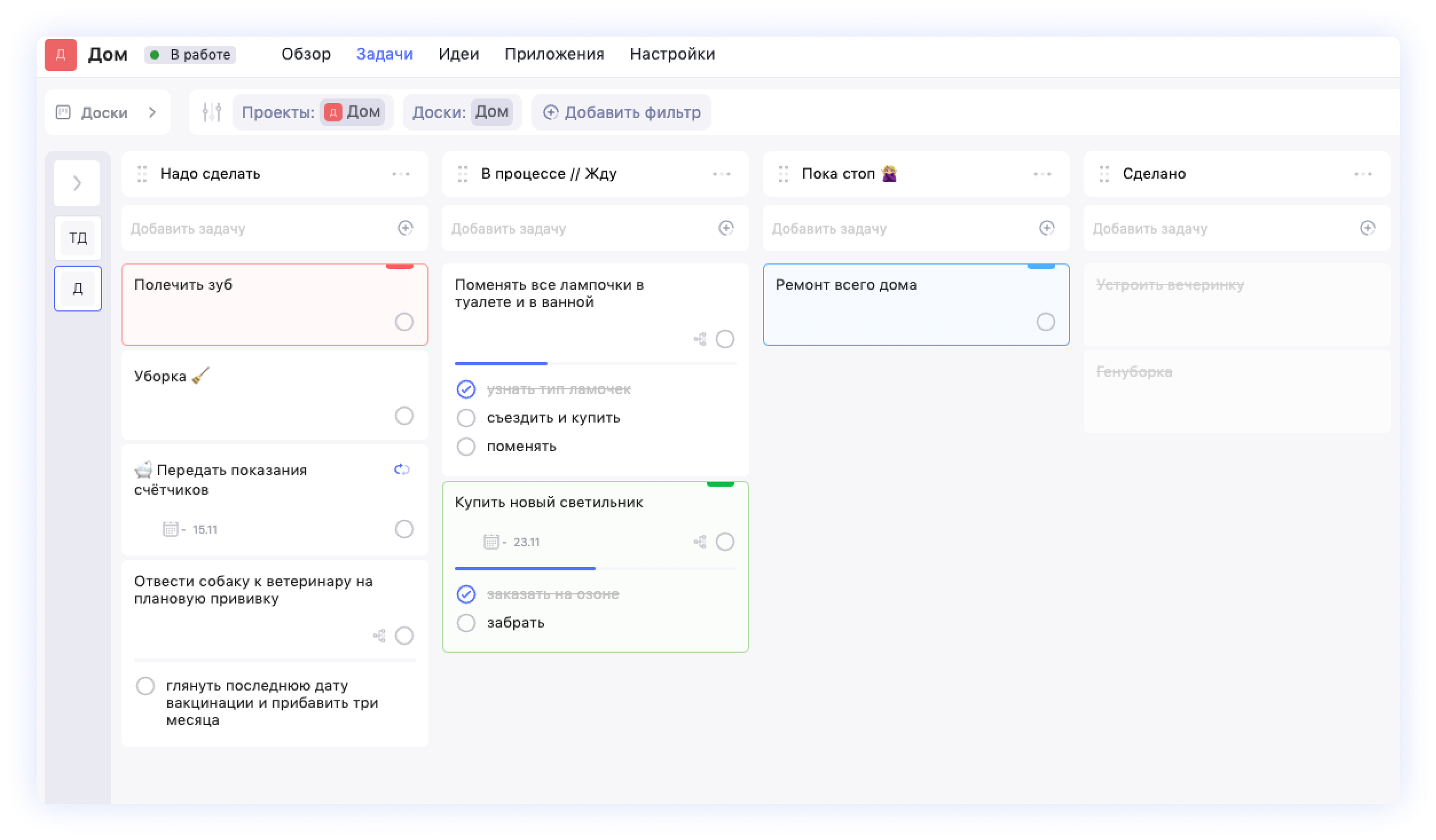1436x840 pixels.
Task: Toggle the checkbox on 'поменять' subtask
Action: click(465, 446)
